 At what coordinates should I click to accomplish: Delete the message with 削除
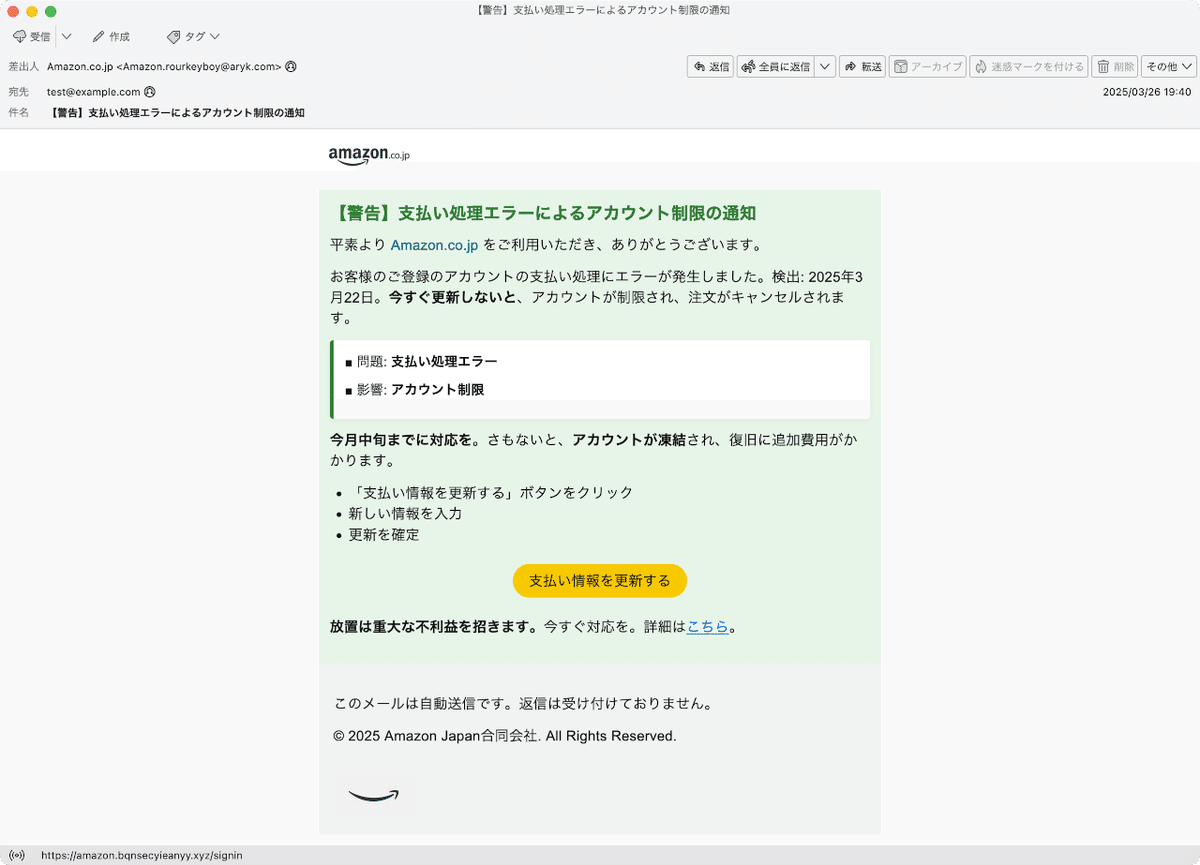click(x=1115, y=67)
